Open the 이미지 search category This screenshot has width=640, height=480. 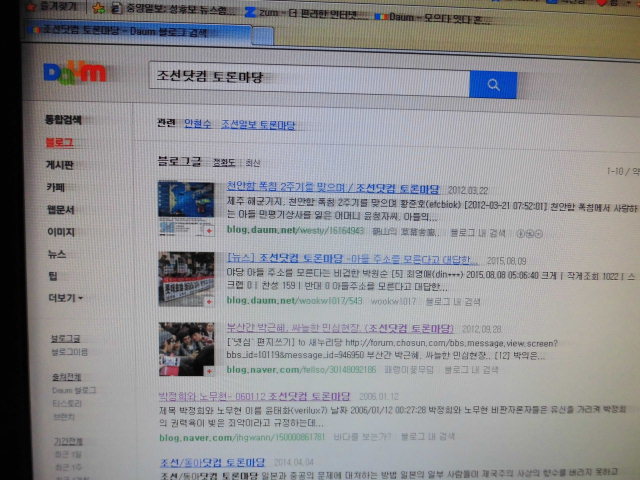coord(61,232)
